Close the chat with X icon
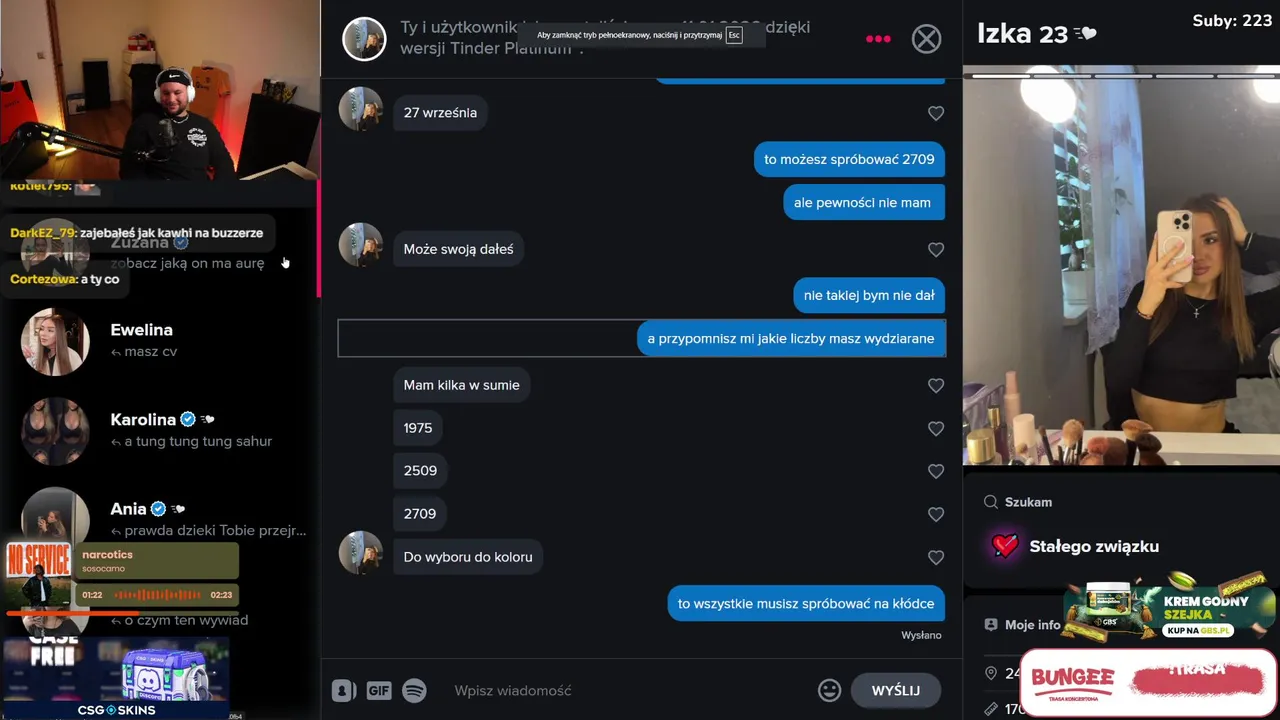This screenshot has width=1280, height=720. pyautogui.click(x=927, y=39)
